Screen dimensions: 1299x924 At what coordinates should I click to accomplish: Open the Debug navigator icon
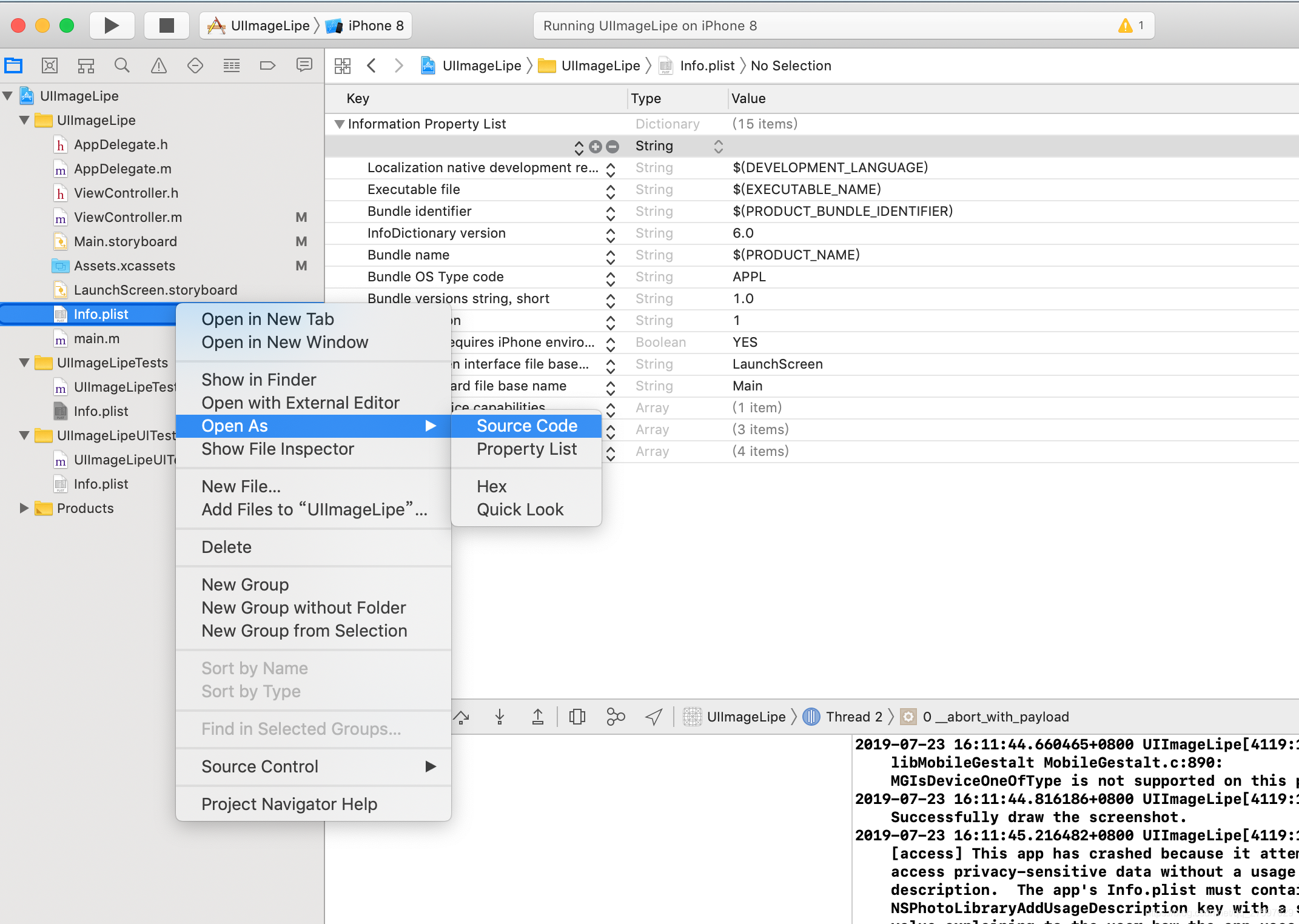pos(232,65)
